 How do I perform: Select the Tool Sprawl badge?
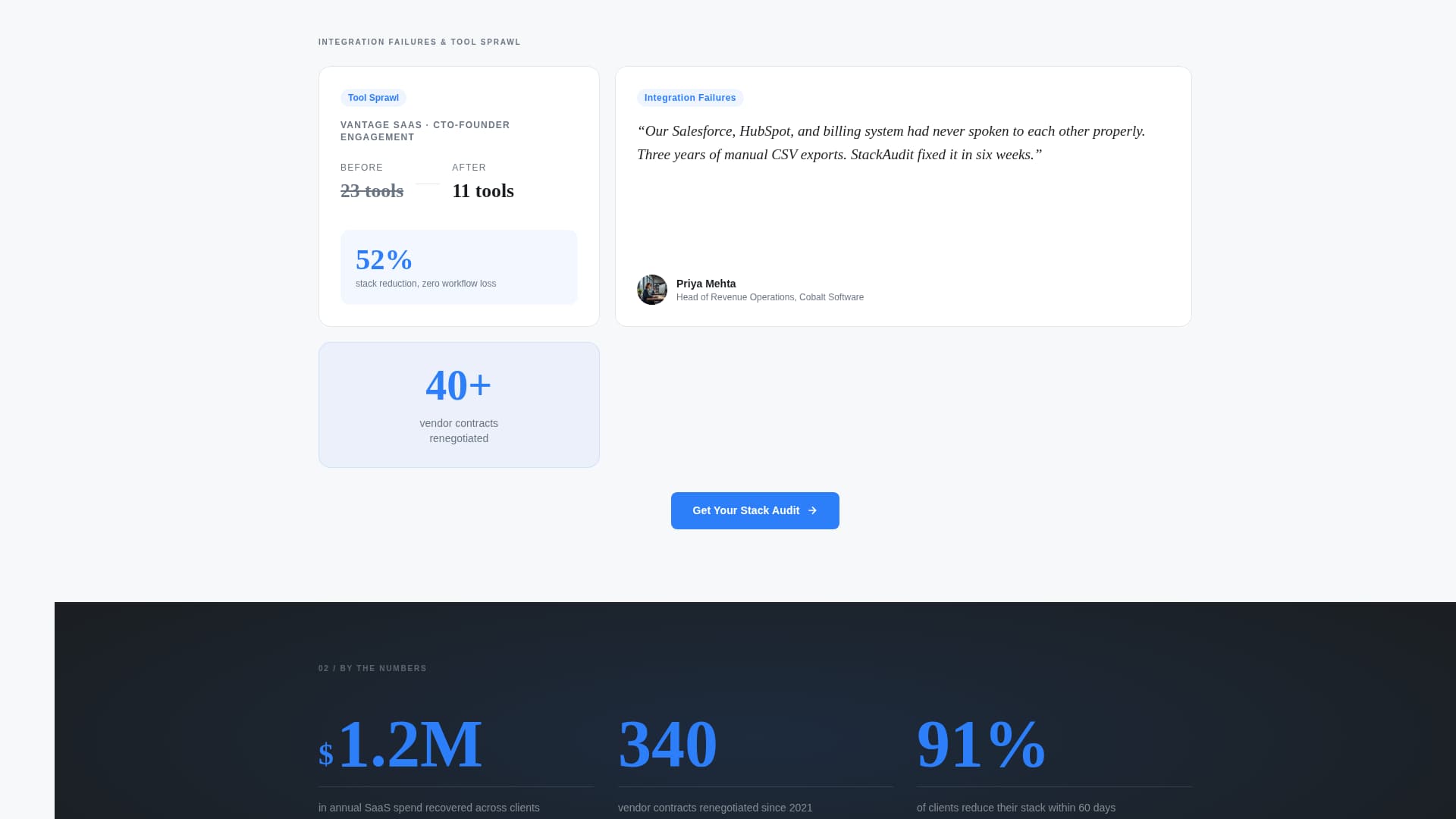click(x=373, y=97)
